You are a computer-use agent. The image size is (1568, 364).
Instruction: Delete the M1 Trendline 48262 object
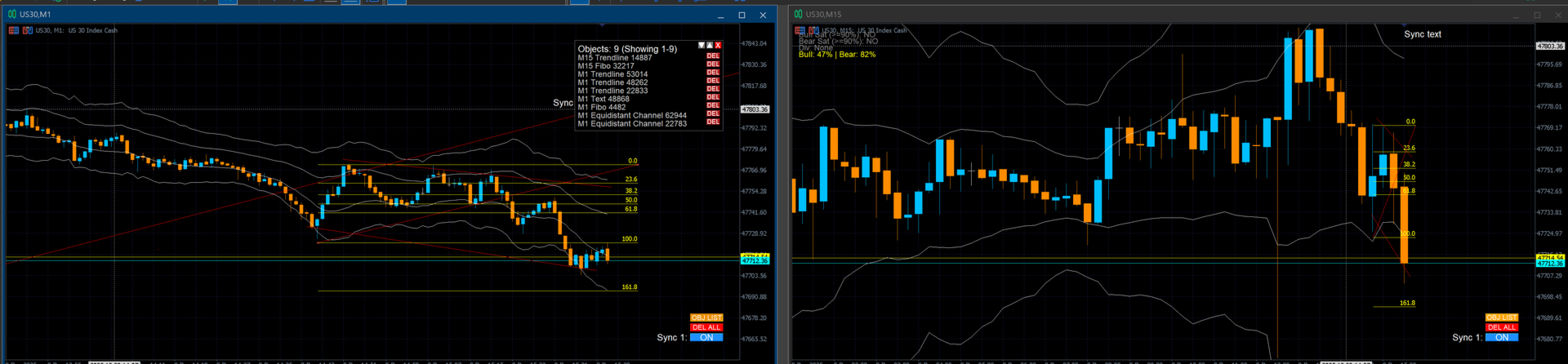713,81
